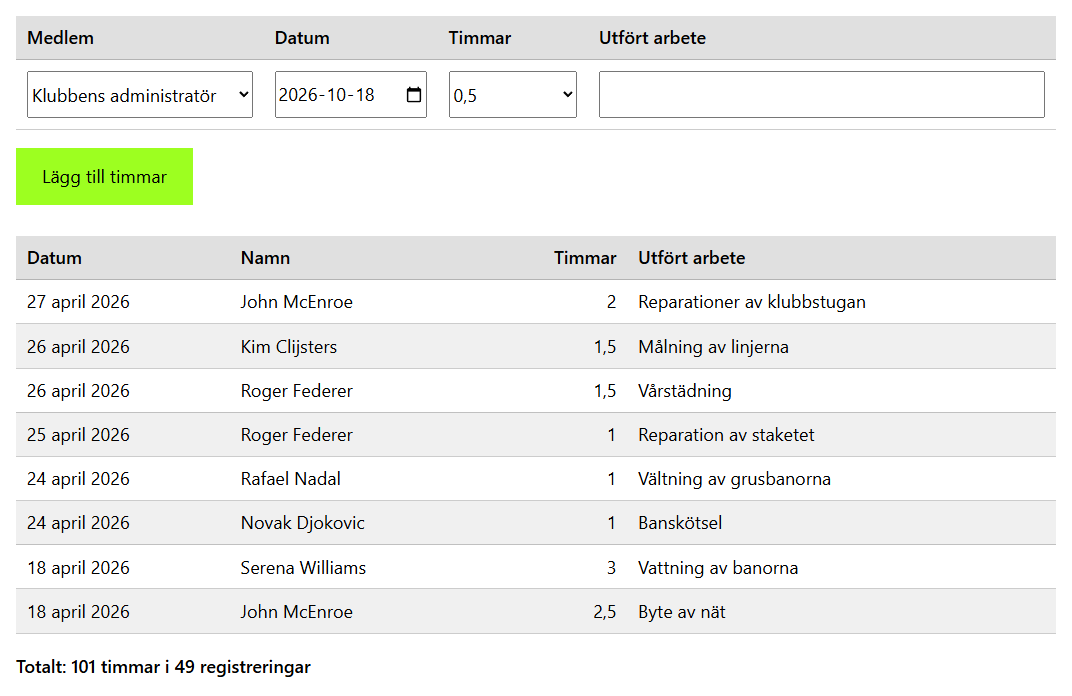Click Vältning av grusbanorna
1072x696 pixels.
735,479
